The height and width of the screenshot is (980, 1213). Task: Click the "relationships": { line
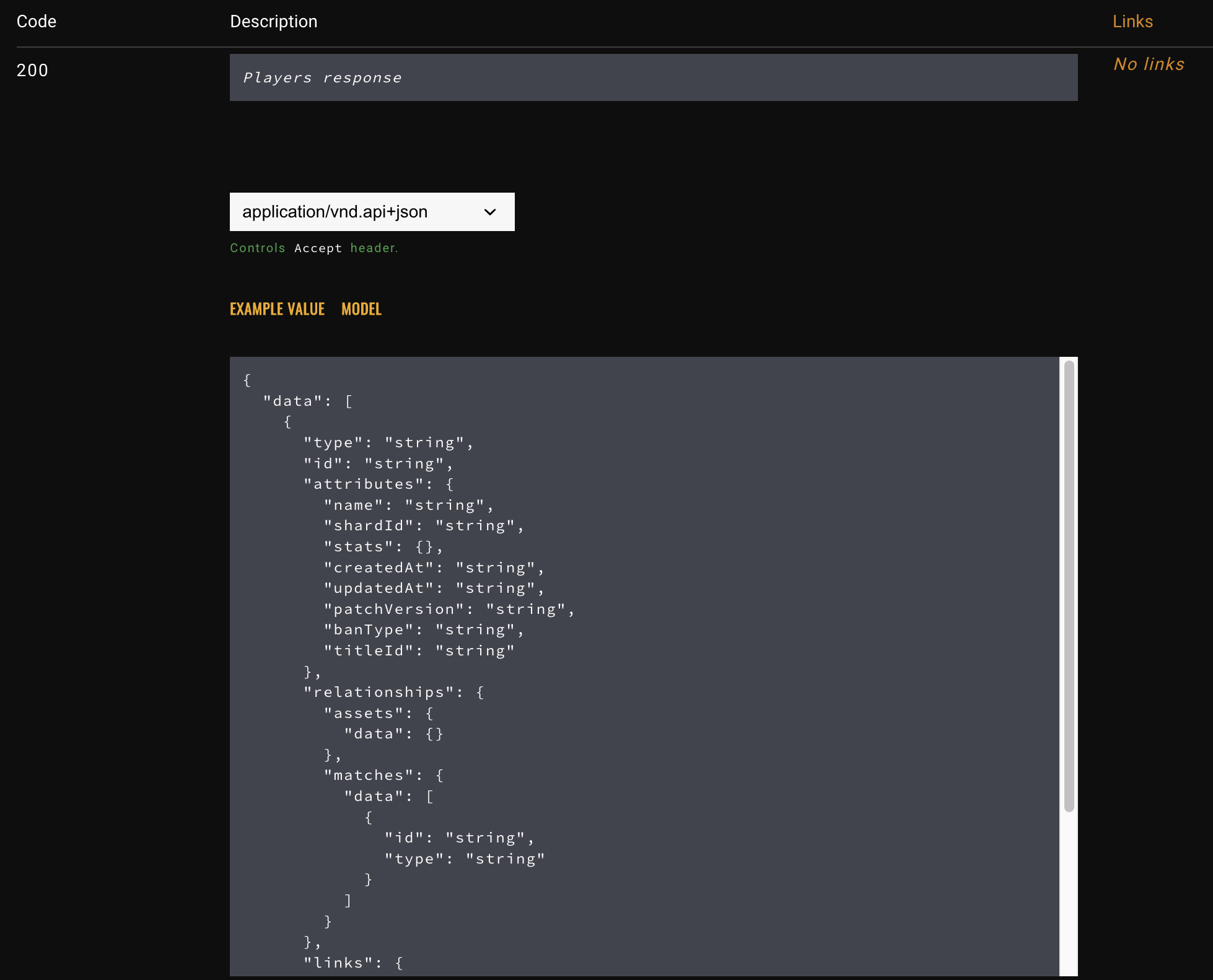394,692
